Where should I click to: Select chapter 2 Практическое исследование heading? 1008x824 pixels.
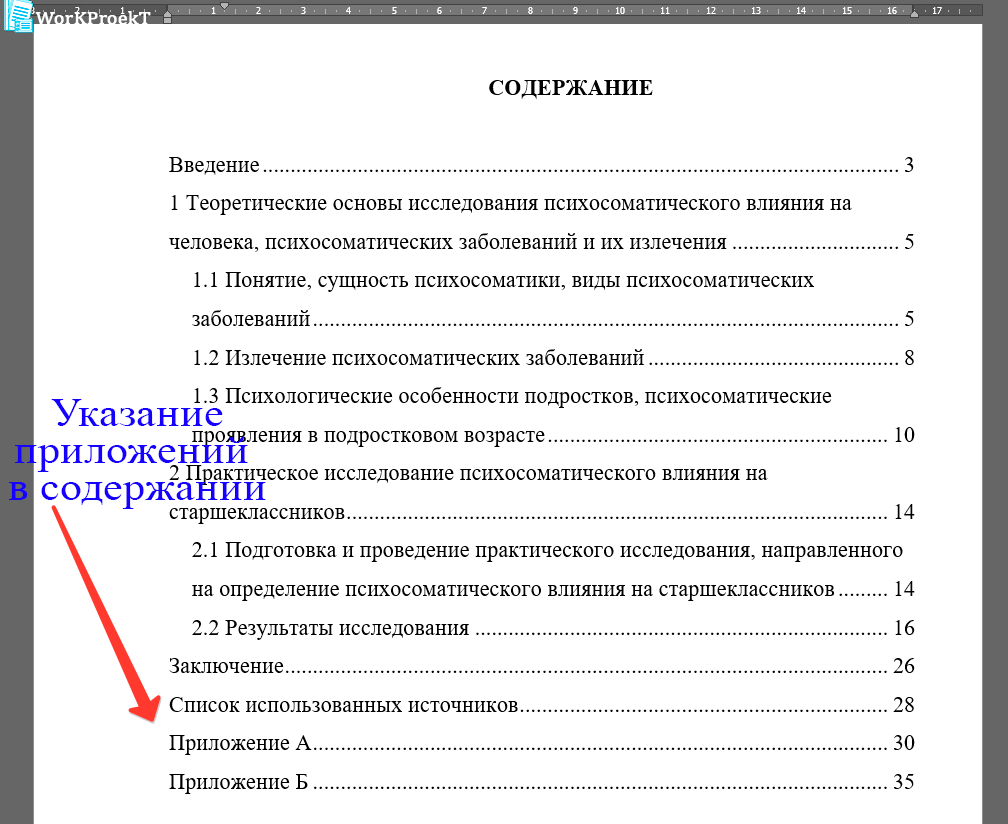click(x=420, y=474)
